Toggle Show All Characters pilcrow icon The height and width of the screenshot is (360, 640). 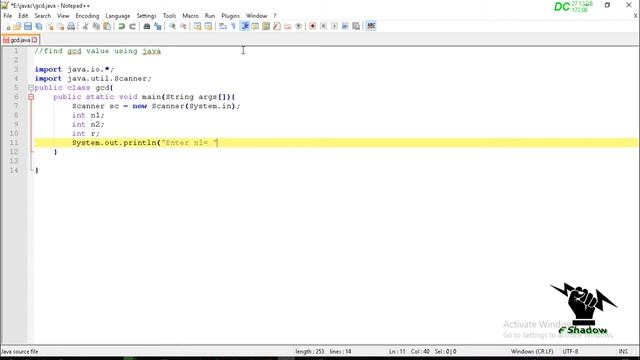coord(233,27)
